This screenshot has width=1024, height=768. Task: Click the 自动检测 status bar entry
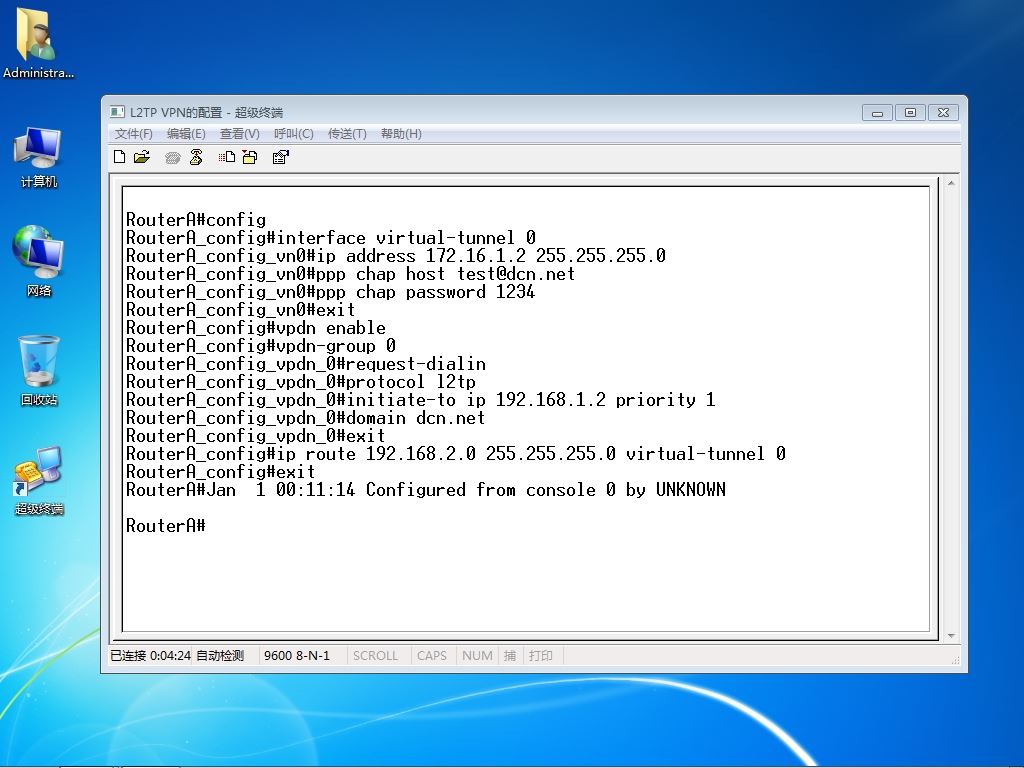click(x=220, y=656)
